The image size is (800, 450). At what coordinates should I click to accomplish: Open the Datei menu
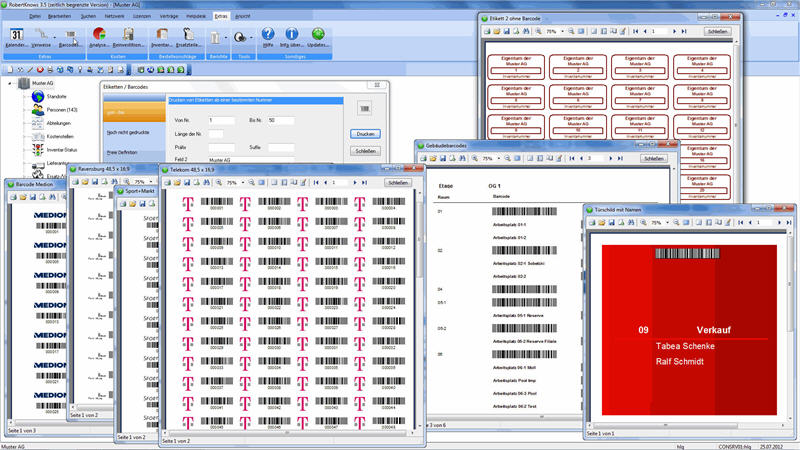click(x=35, y=16)
